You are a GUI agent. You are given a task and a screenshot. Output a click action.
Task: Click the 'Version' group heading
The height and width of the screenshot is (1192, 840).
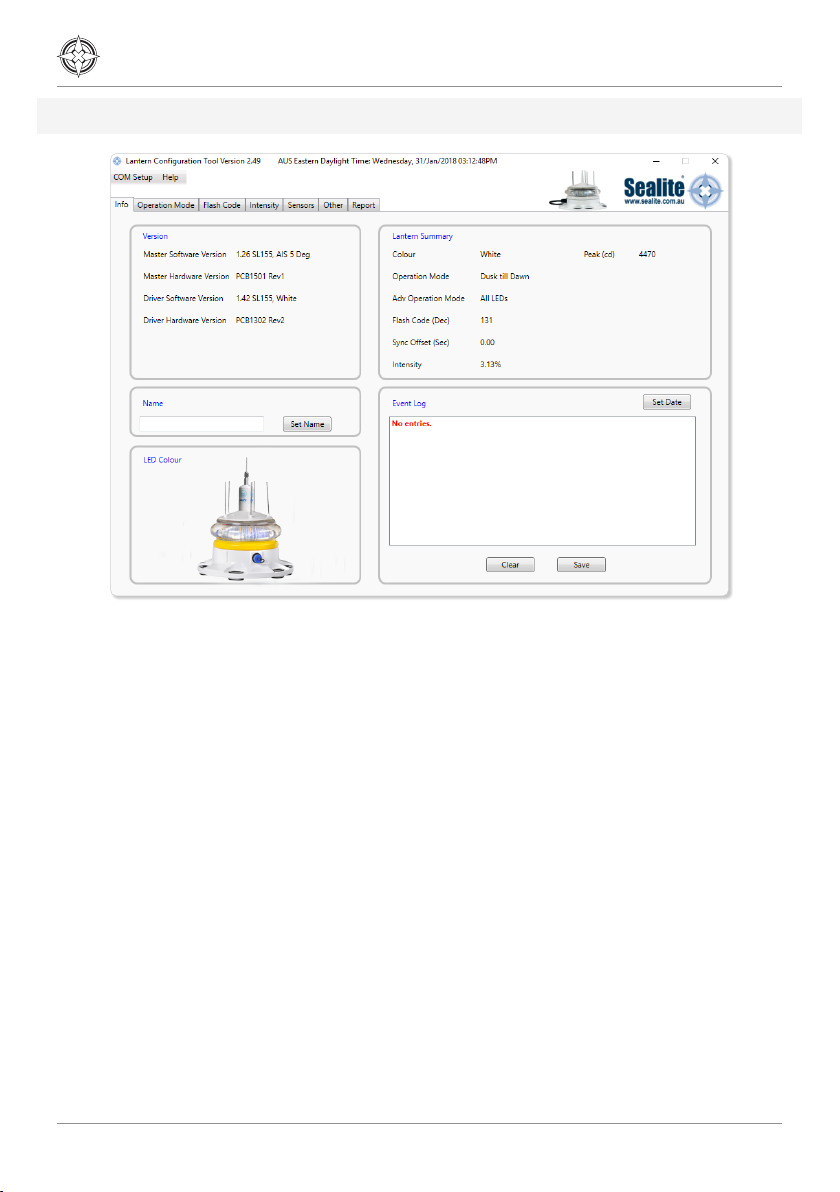pos(155,236)
